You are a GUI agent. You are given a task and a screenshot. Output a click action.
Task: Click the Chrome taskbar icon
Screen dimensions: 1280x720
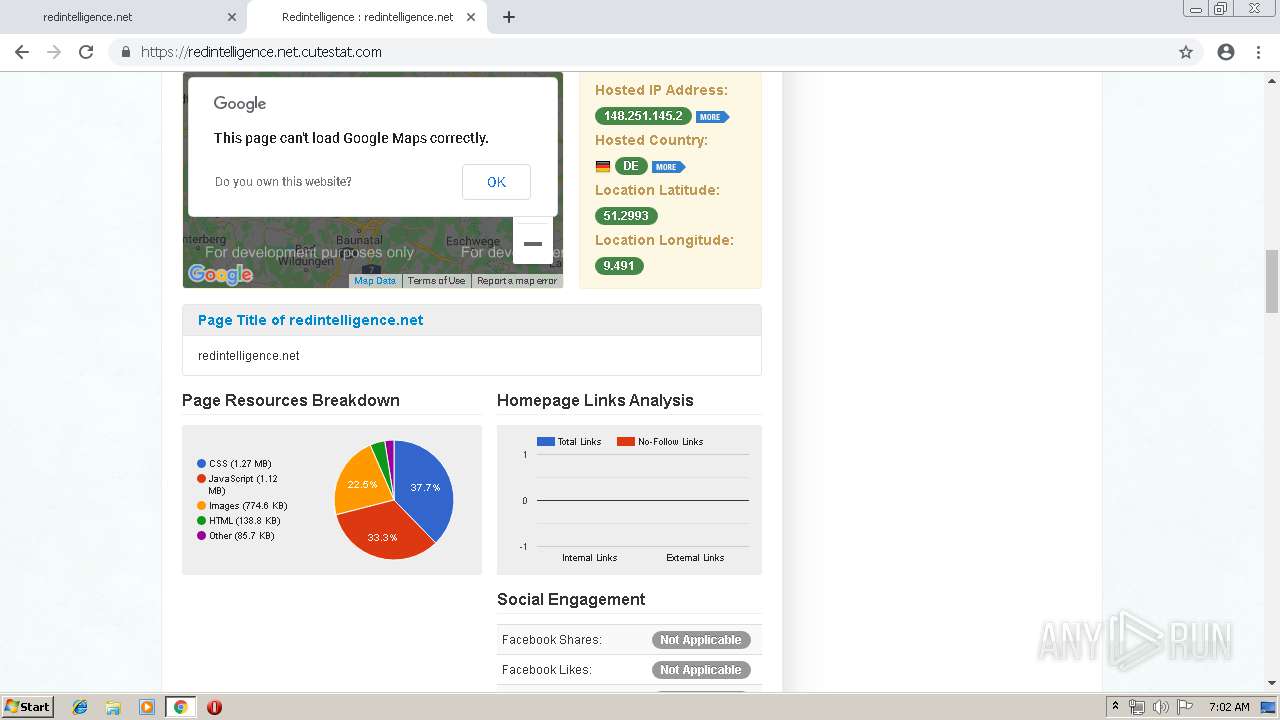click(x=180, y=707)
